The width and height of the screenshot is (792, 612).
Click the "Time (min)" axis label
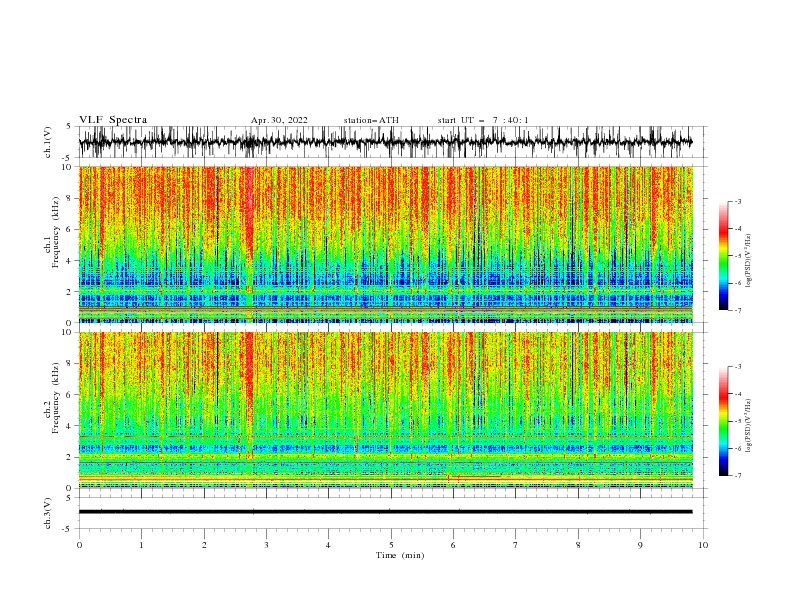pyautogui.click(x=400, y=555)
